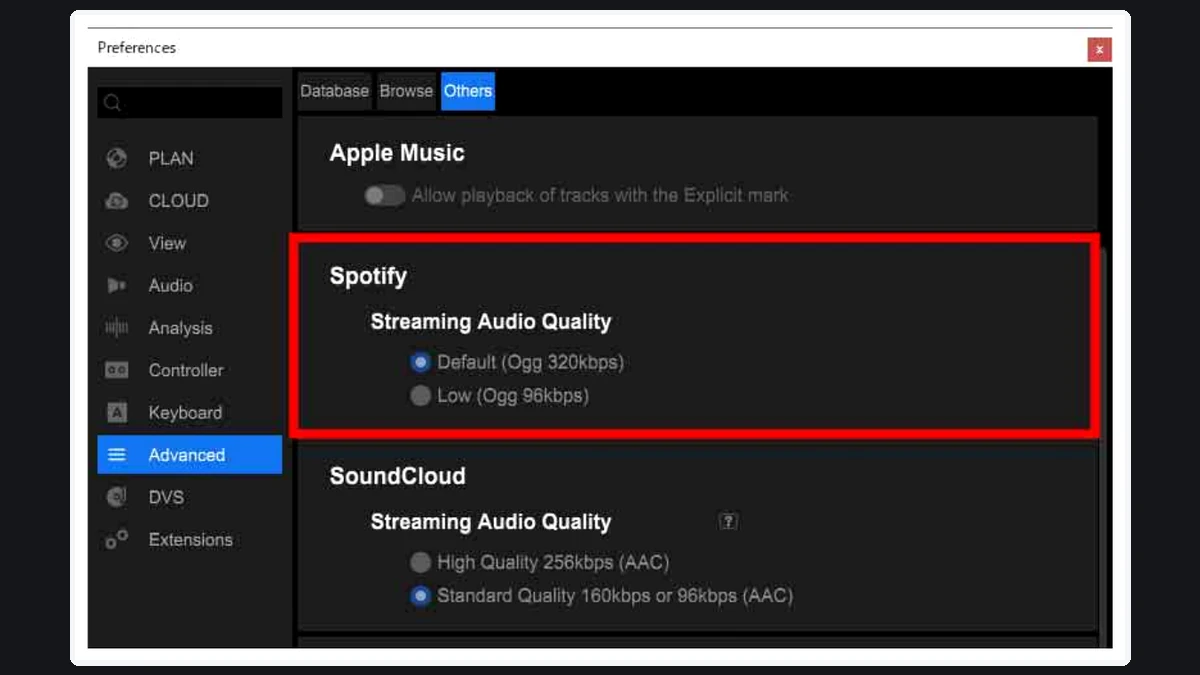Select the Analysis category
Image resolution: width=1200 pixels, height=675 pixels.
point(190,328)
